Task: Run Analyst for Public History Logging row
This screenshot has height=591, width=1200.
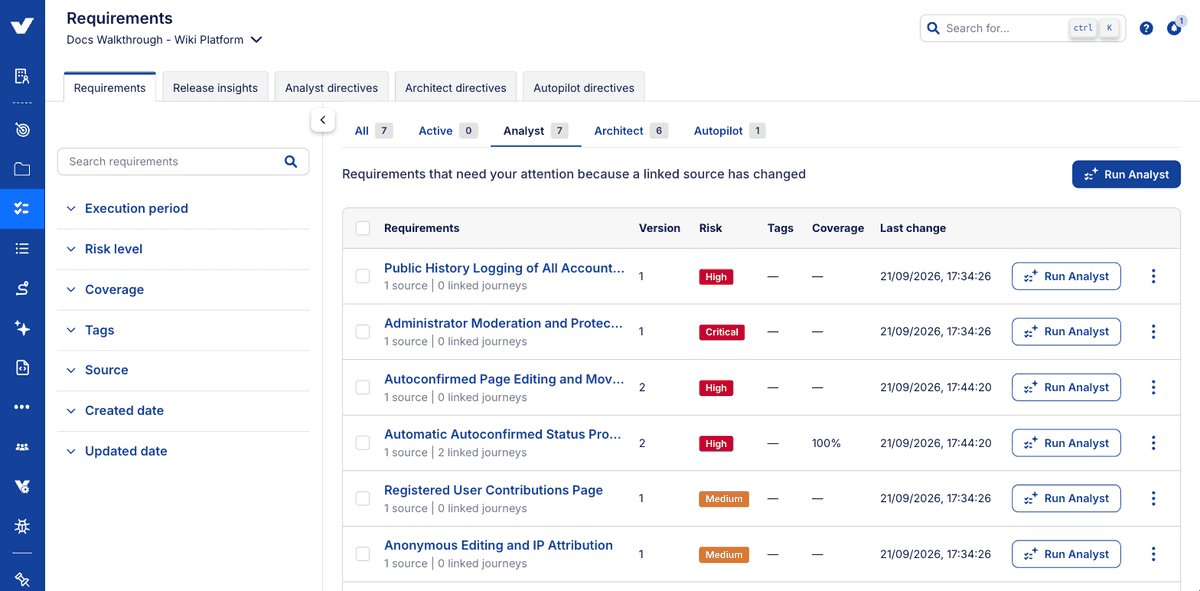Action: [1066, 276]
